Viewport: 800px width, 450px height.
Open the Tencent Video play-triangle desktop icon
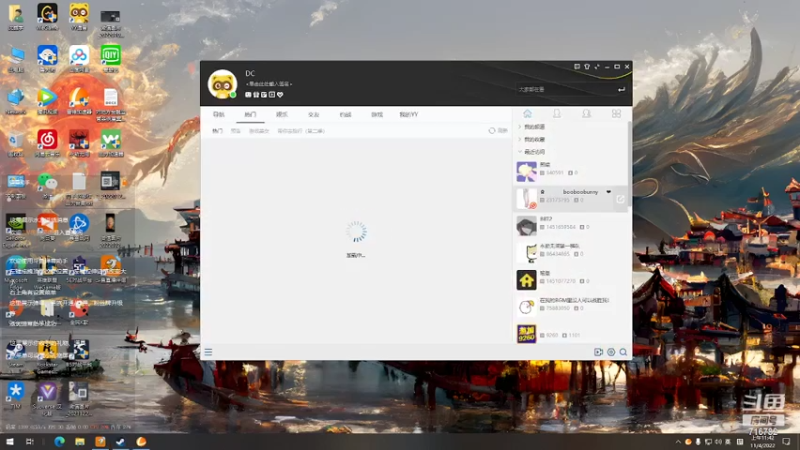tap(47, 101)
